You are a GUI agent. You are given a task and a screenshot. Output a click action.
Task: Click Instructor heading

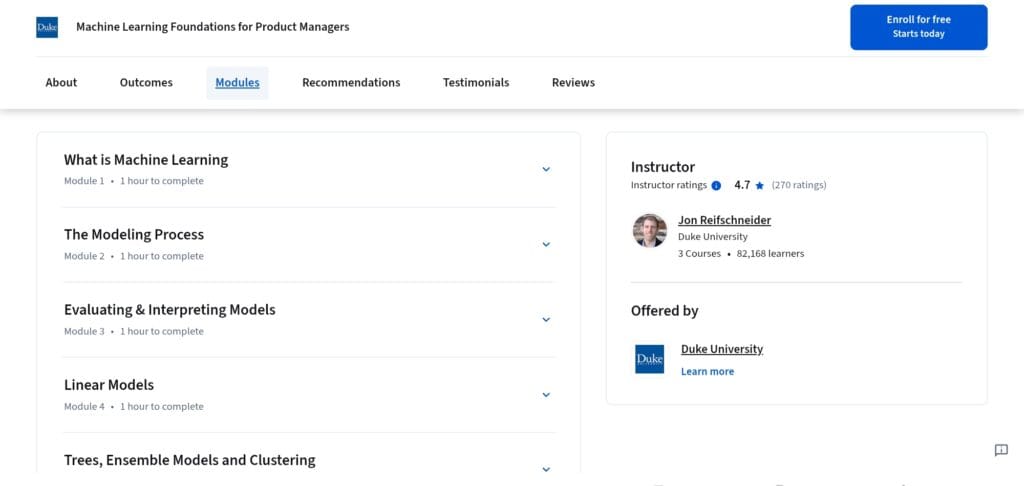pos(663,167)
